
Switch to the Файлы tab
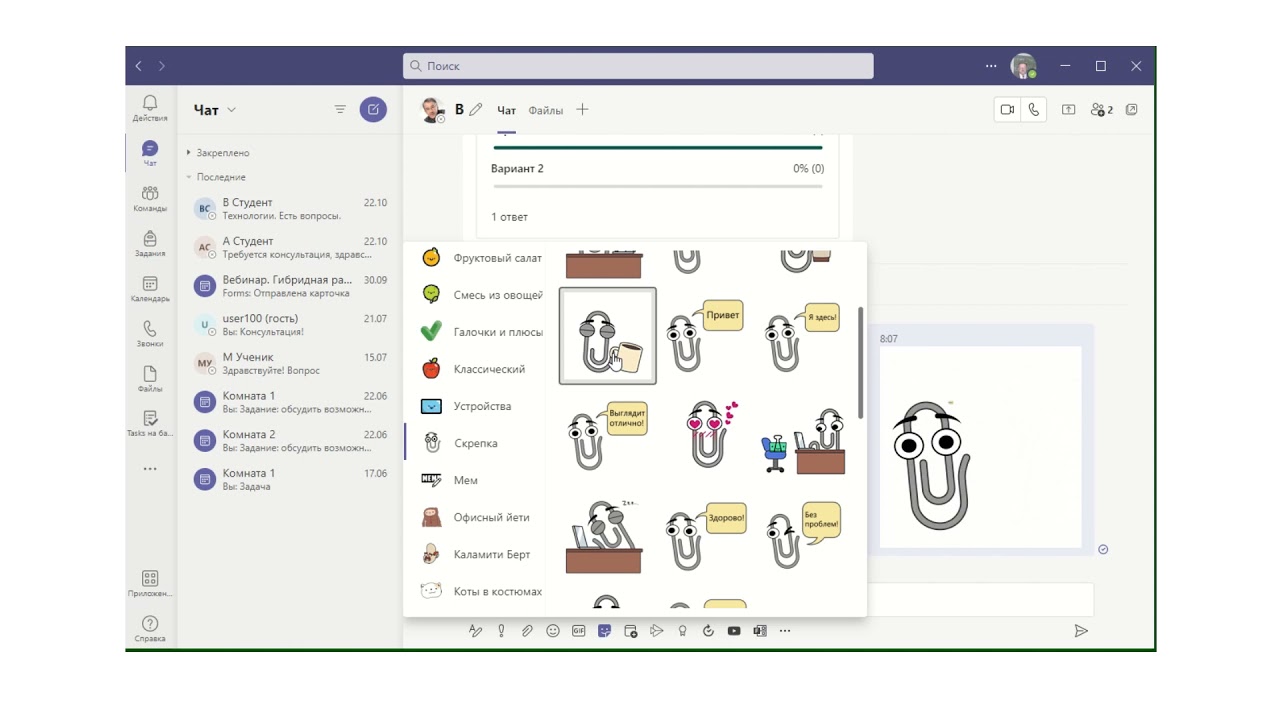pyautogui.click(x=546, y=111)
